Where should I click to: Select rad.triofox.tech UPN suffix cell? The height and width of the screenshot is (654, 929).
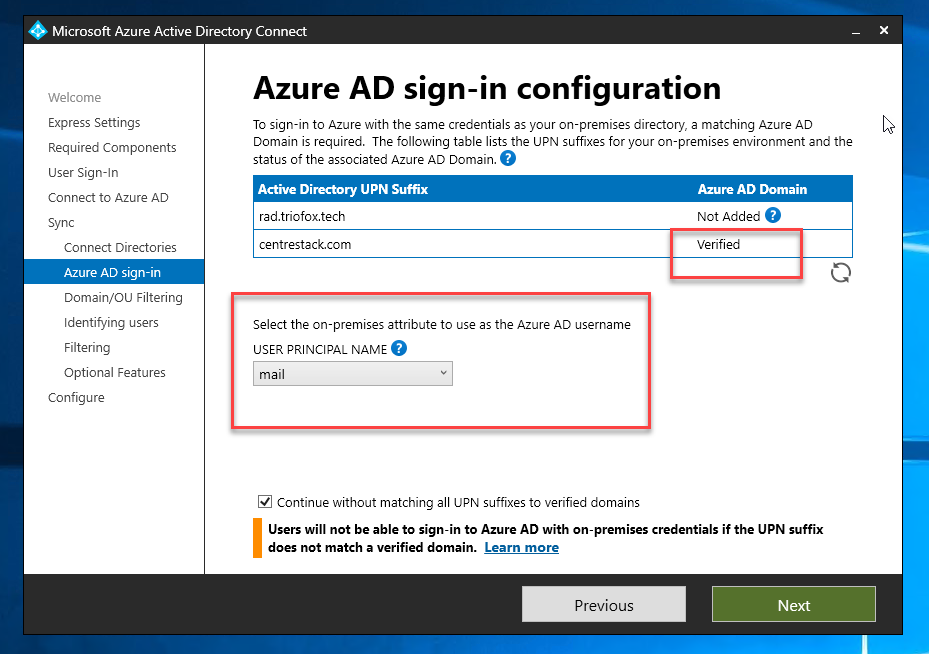click(x=302, y=216)
